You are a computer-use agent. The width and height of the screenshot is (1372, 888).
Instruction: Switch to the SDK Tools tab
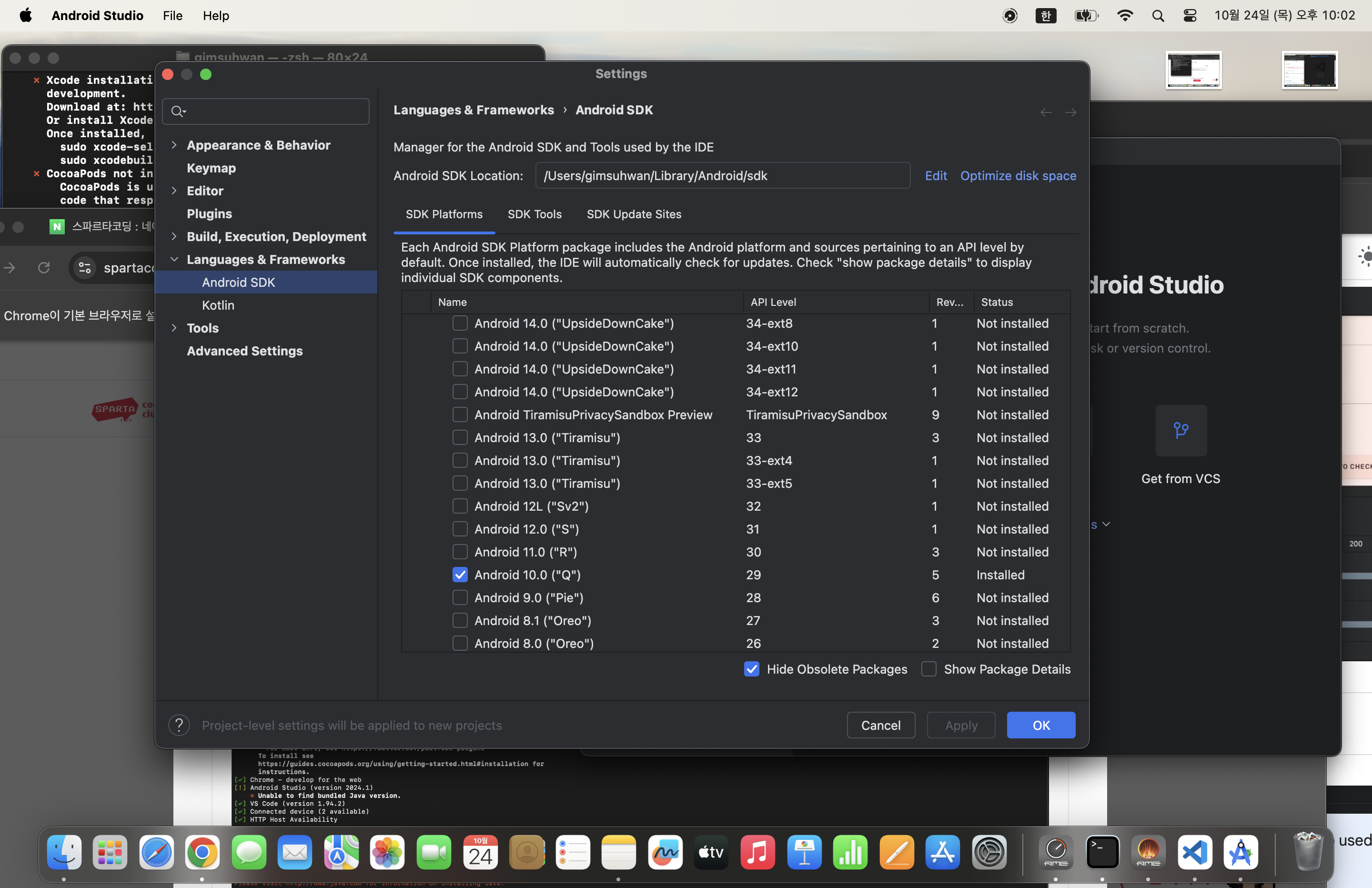tap(535, 214)
